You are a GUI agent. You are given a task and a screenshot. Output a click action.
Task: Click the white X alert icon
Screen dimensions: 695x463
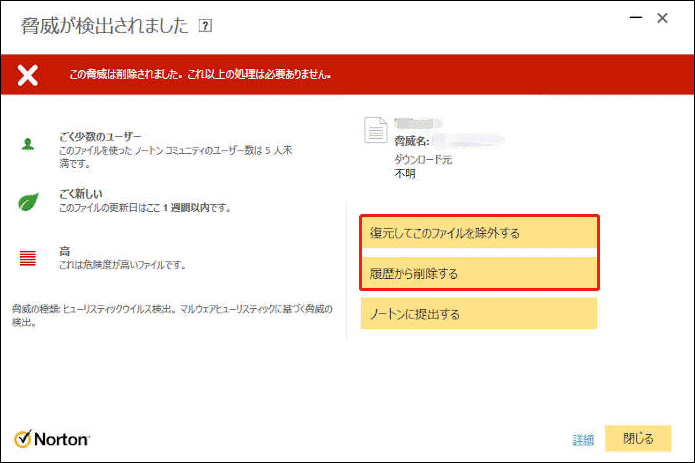click(27, 75)
